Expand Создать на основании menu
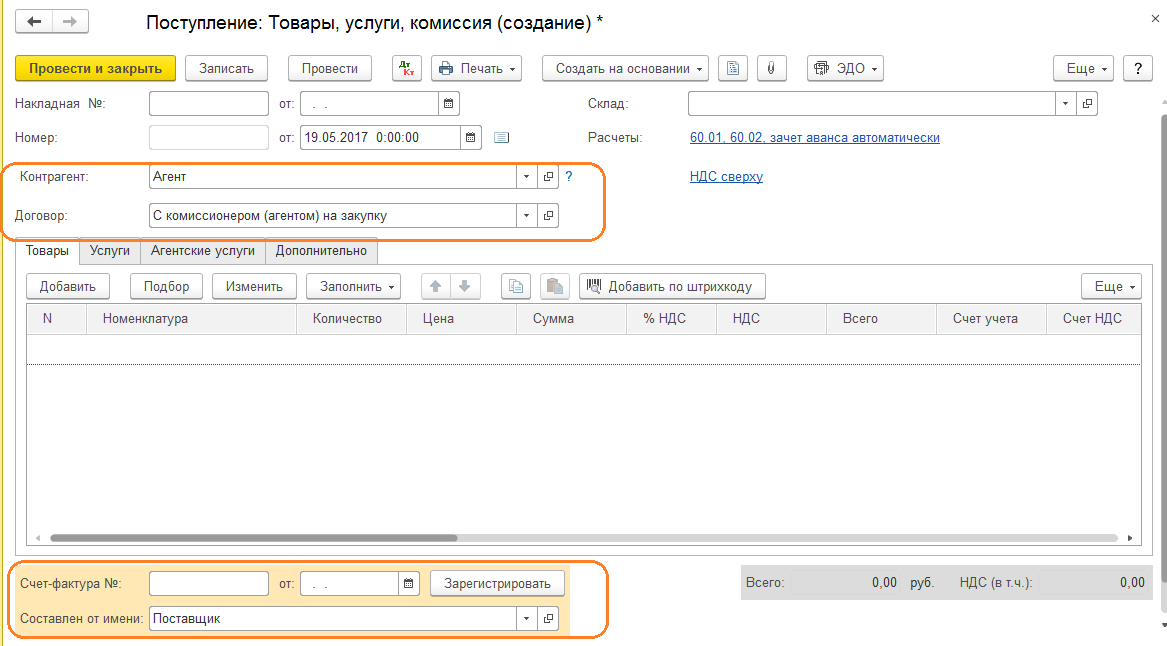The height and width of the screenshot is (646, 1167). 625,68
